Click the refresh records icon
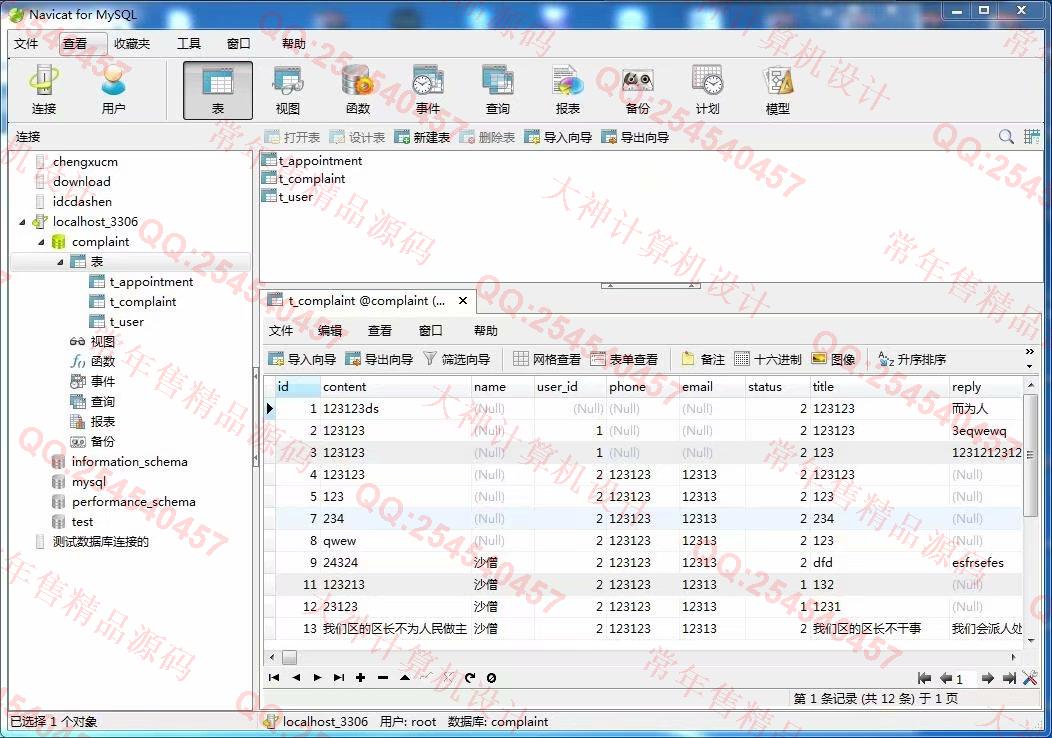1052x738 pixels. [470, 678]
